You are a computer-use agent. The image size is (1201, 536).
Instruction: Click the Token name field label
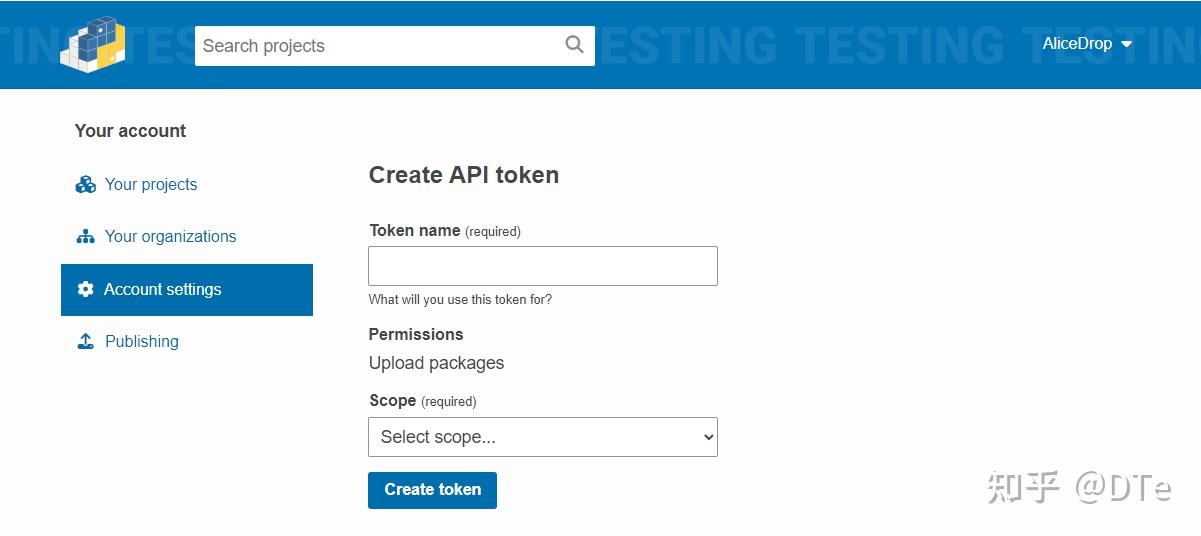tap(414, 230)
